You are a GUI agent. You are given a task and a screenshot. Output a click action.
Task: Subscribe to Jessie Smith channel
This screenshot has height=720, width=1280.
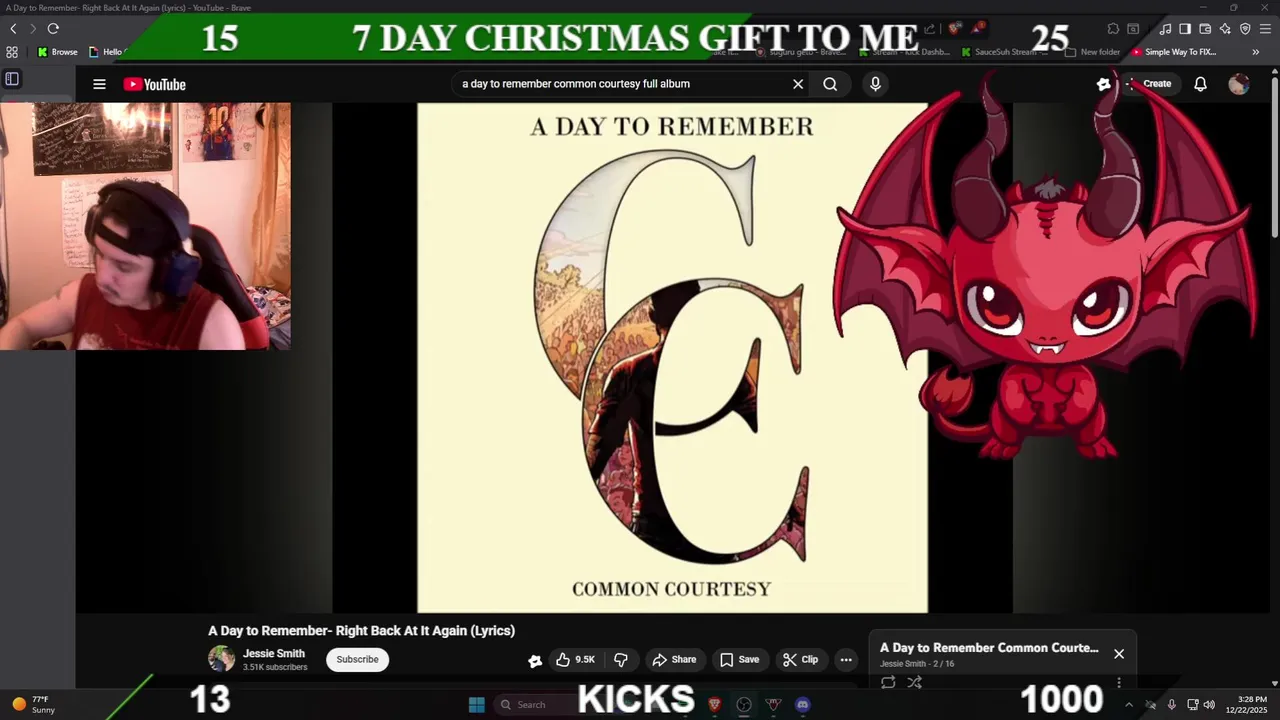coord(357,659)
